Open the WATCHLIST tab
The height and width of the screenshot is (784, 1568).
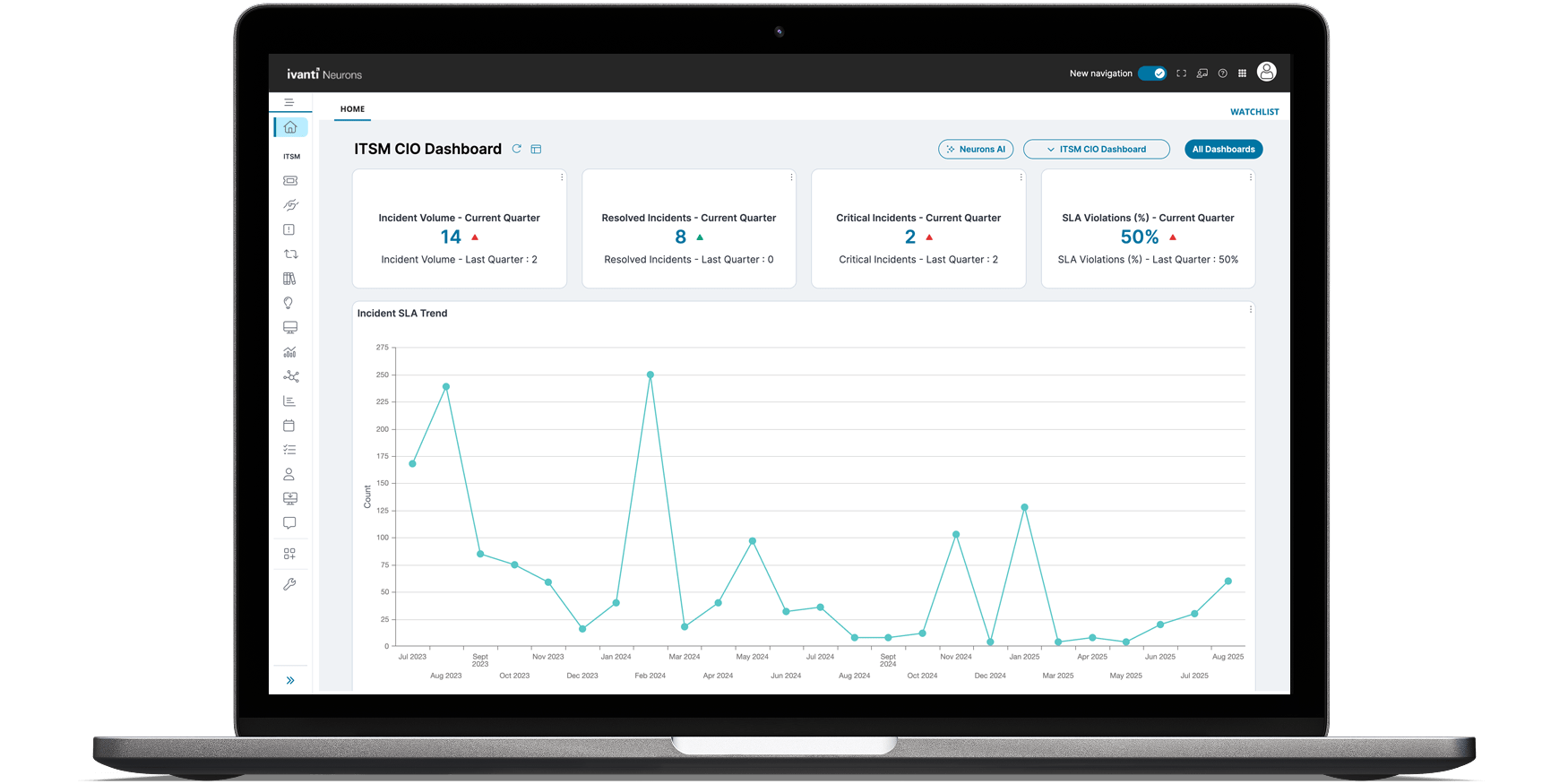click(x=1254, y=112)
